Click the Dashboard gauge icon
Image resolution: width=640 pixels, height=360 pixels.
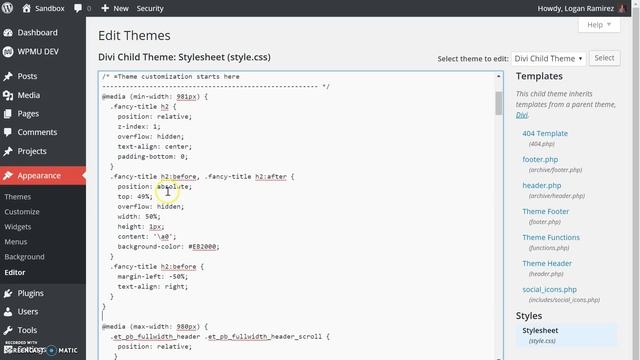(8, 33)
